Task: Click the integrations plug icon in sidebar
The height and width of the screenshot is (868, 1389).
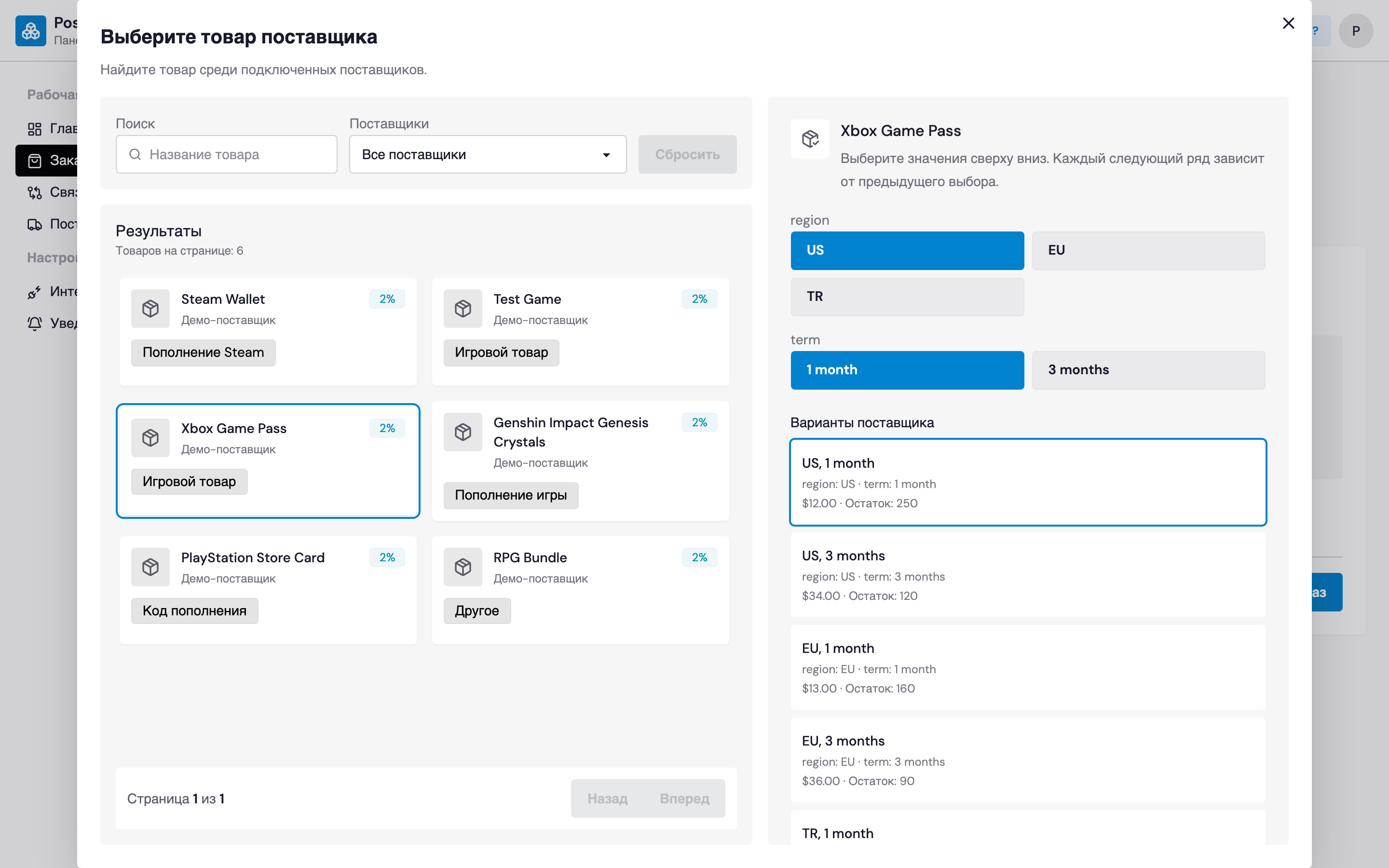Action: tap(34, 292)
